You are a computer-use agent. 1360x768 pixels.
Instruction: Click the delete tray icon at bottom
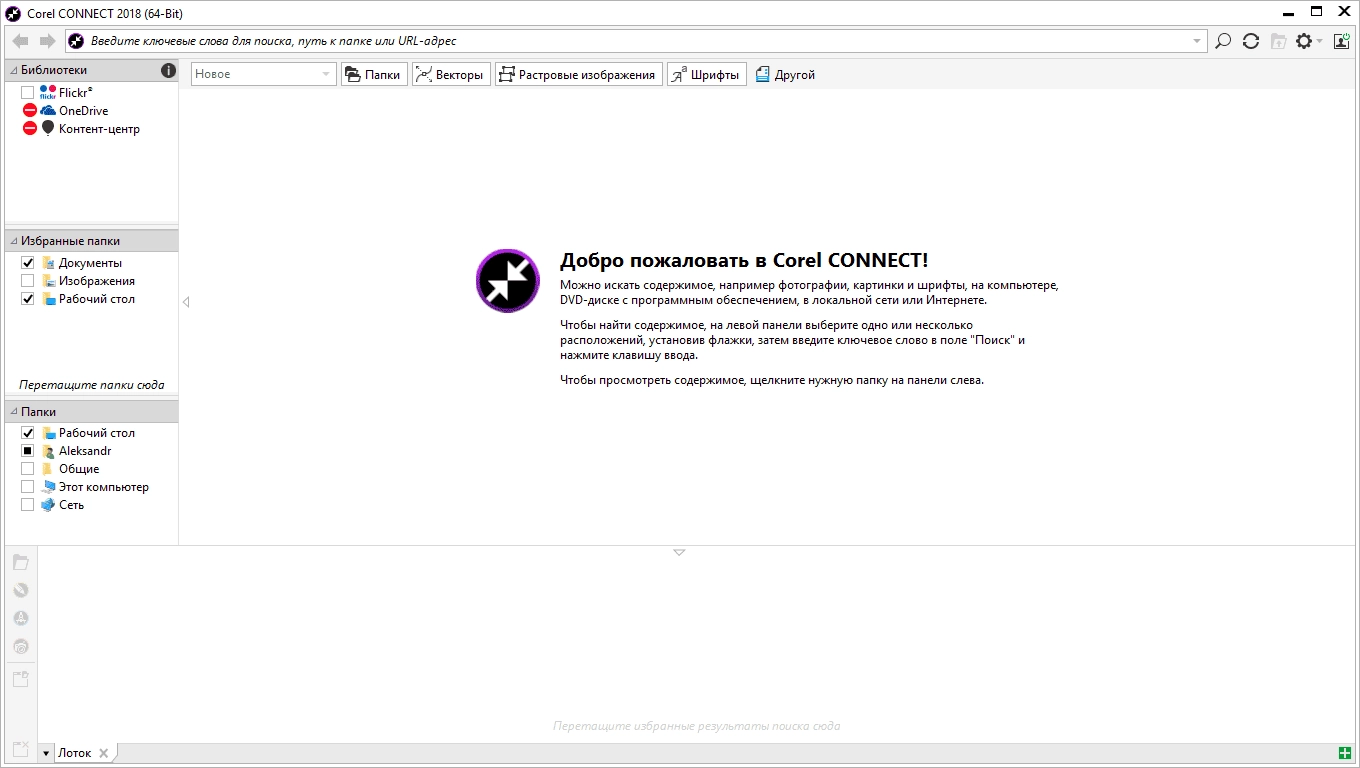[x=20, y=748]
